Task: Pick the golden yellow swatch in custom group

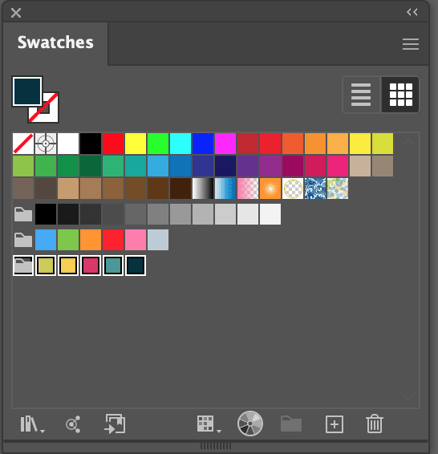Action: [x=68, y=265]
